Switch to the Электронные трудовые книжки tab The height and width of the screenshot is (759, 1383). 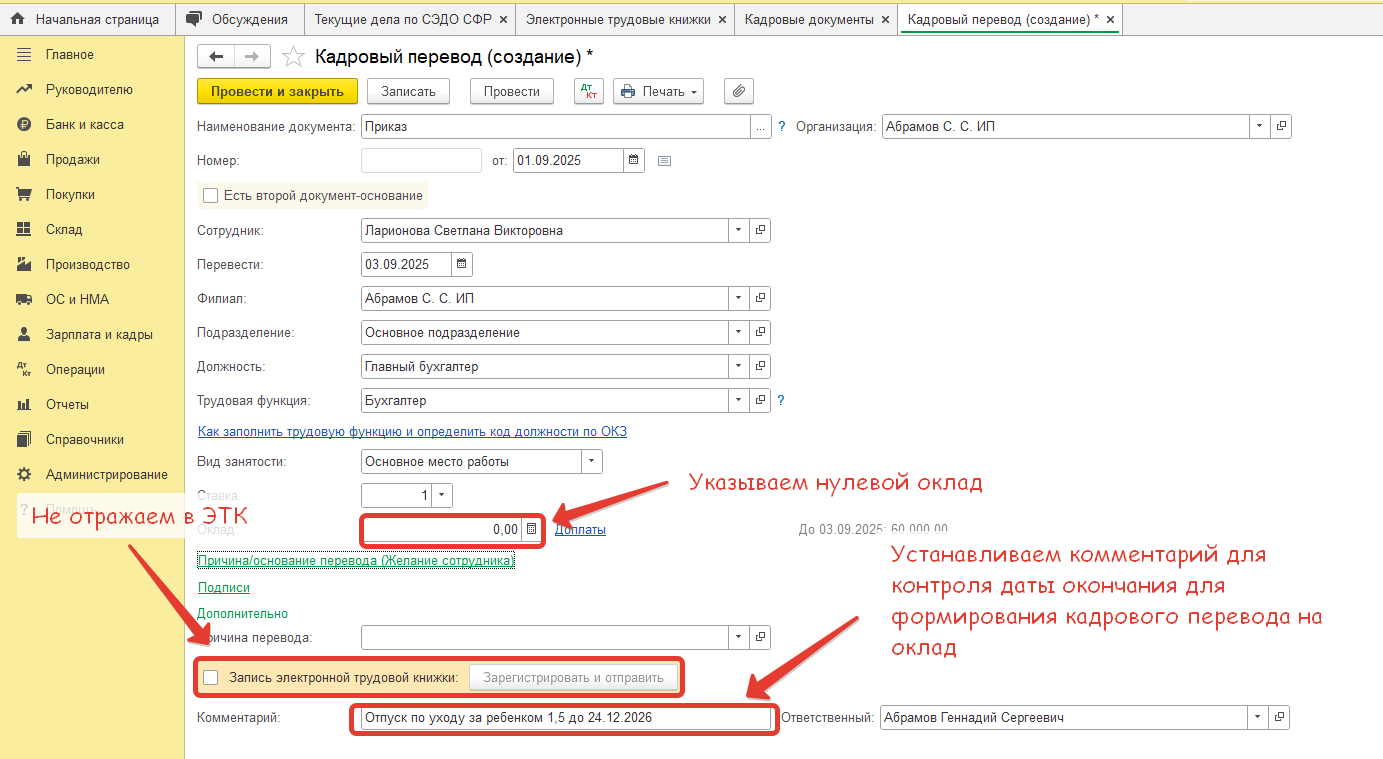tap(617, 19)
